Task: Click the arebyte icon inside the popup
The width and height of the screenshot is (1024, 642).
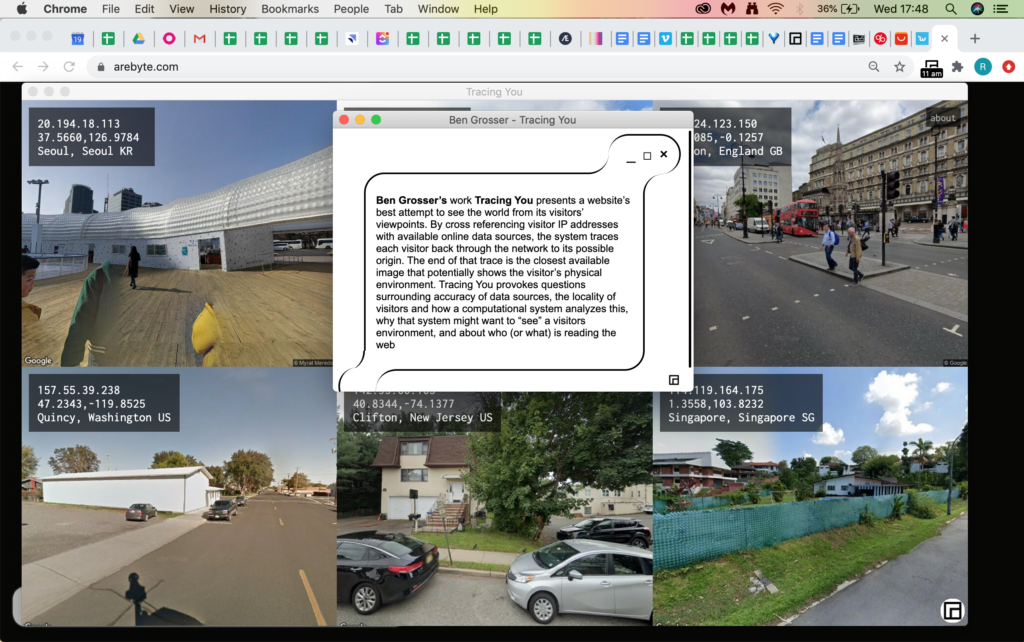Action: click(x=674, y=380)
